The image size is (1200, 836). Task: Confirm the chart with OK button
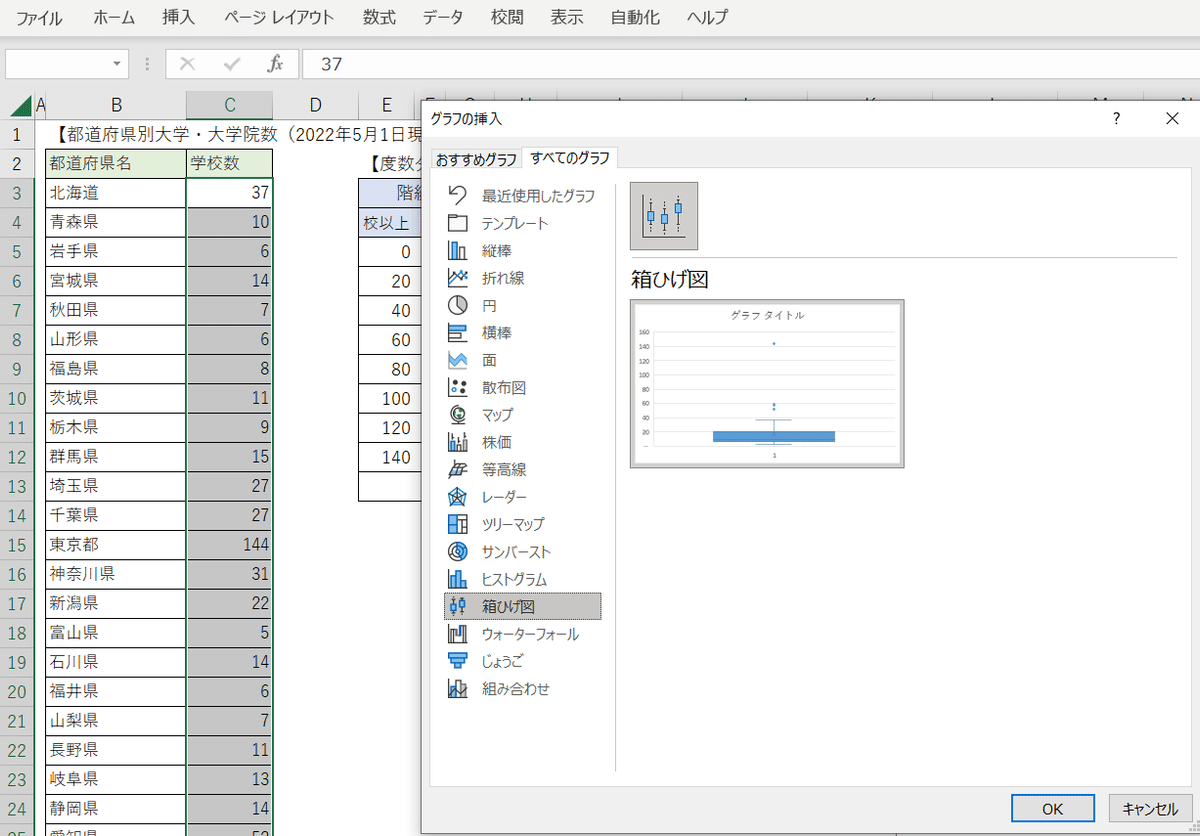pos(1052,808)
